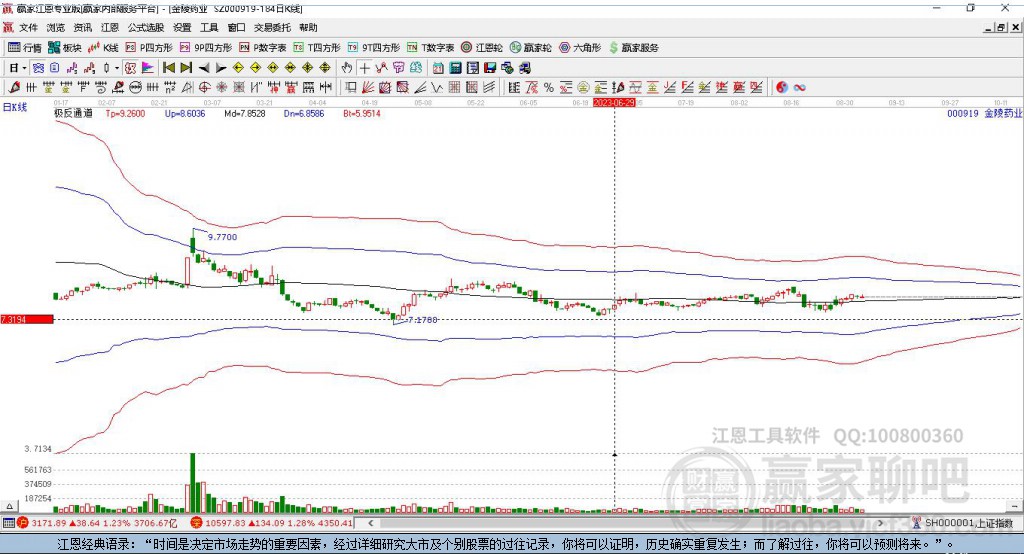This screenshot has height=554, width=1024.
Task: Select the circled crosshair target icon
Action: 204,87
